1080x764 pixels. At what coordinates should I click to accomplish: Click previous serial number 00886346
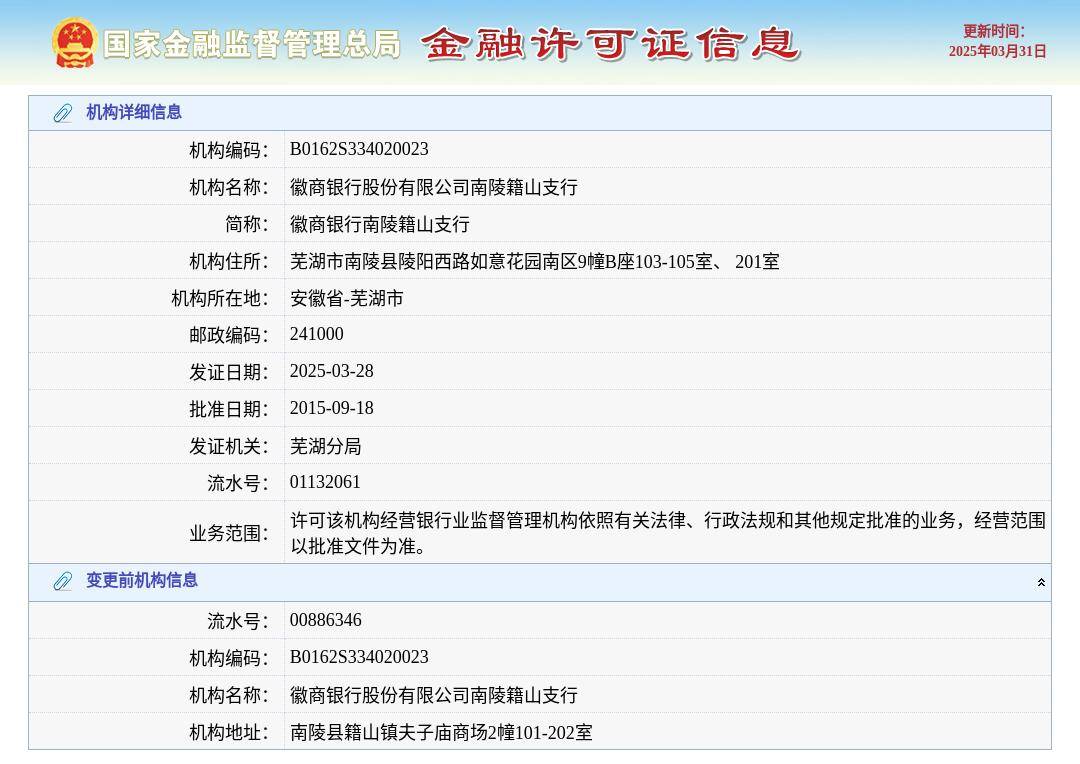pos(324,620)
